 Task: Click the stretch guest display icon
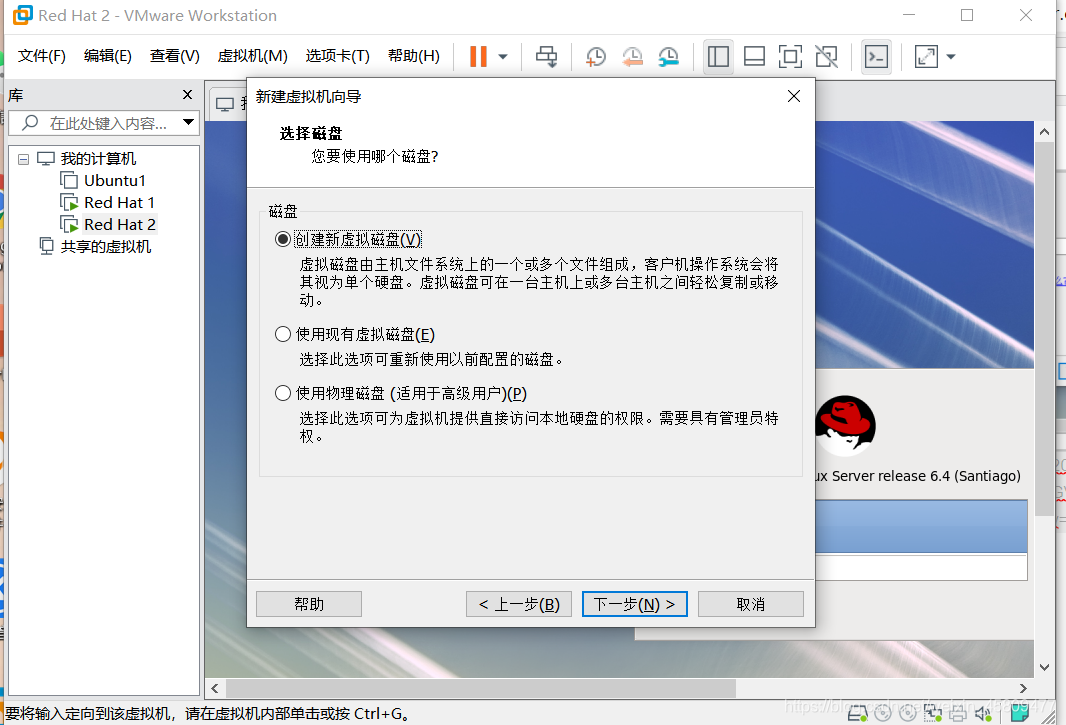927,56
